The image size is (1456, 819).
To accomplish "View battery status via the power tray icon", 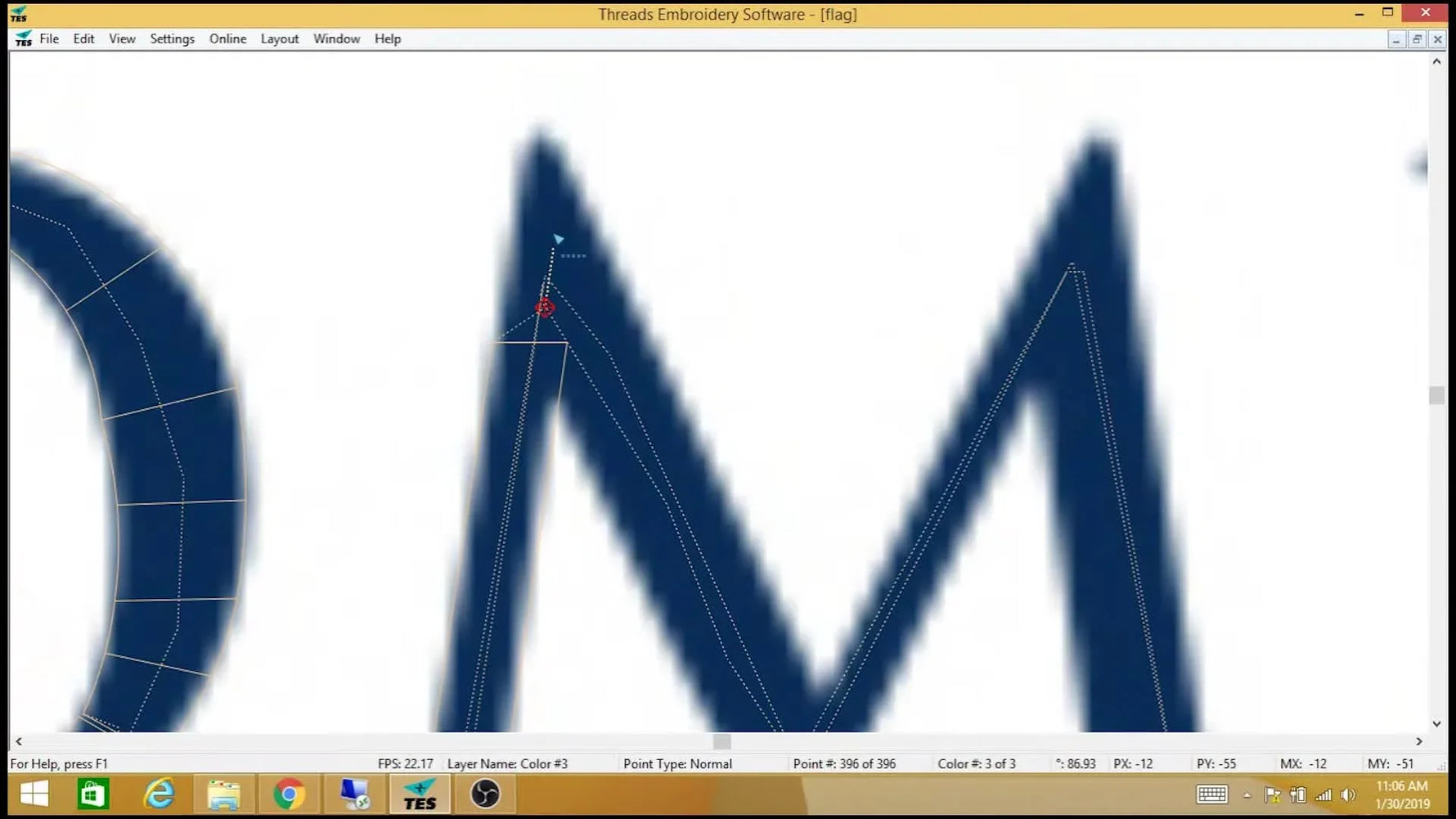I will click(x=1296, y=794).
